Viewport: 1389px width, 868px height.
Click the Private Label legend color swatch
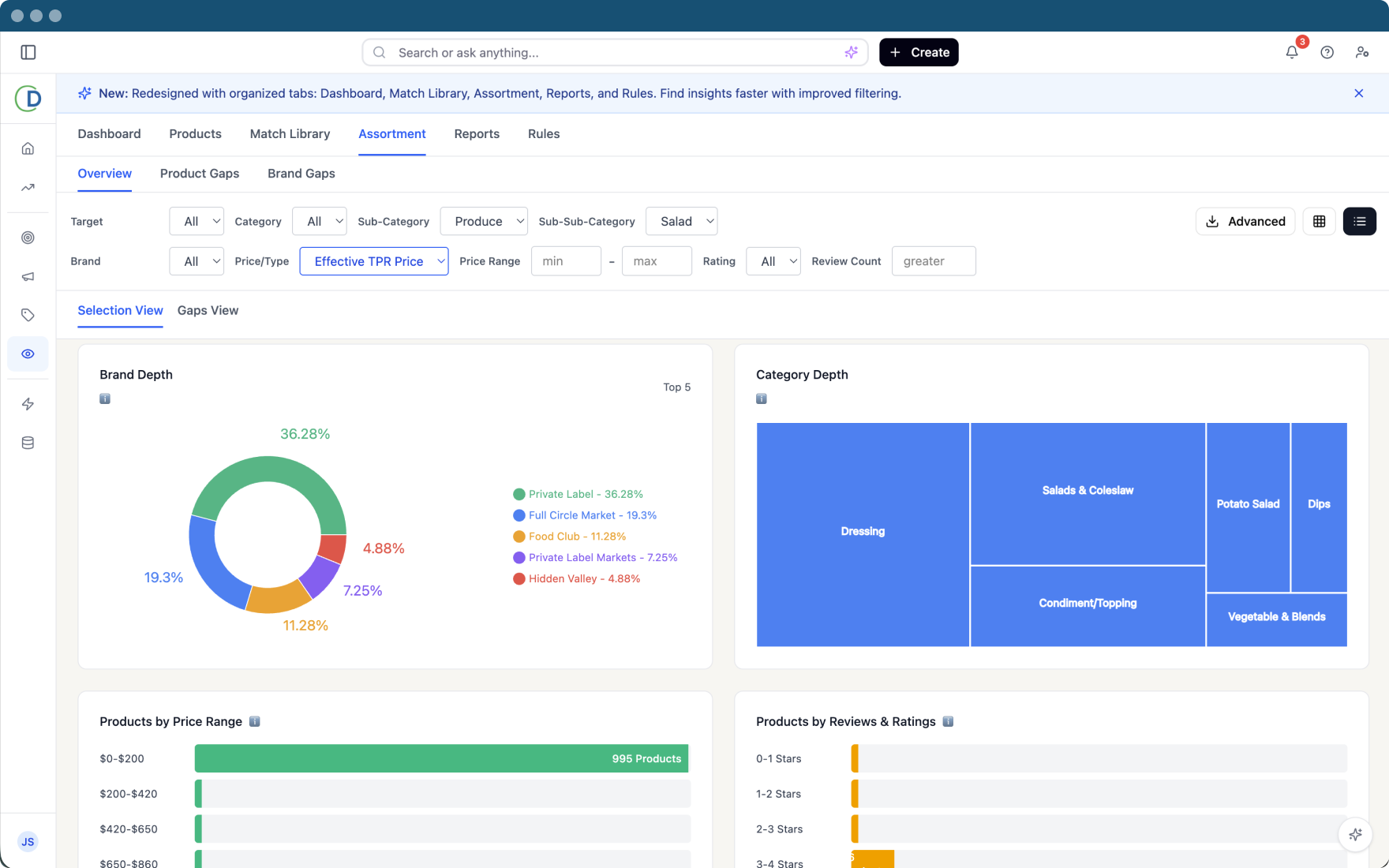(519, 494)
